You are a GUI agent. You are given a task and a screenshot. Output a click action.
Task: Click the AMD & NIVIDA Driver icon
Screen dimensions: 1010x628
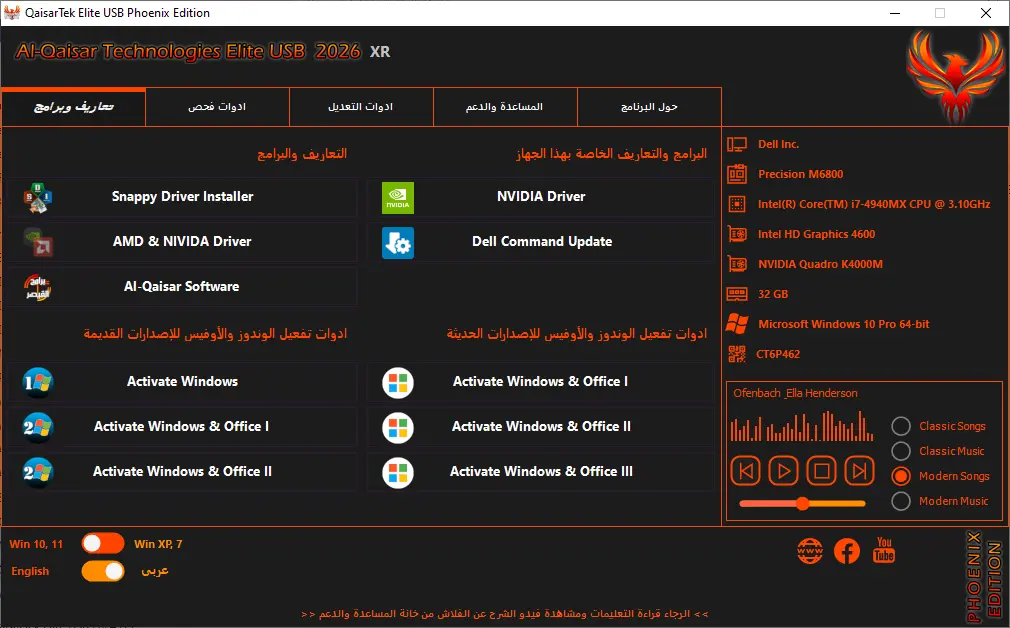[38, 242]
